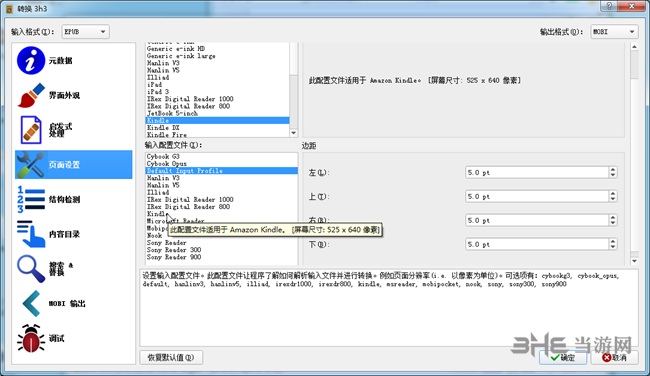Select Sony Reader 900 input profile
This screenshot has width=650, height=376.
[x=221, y=257]
